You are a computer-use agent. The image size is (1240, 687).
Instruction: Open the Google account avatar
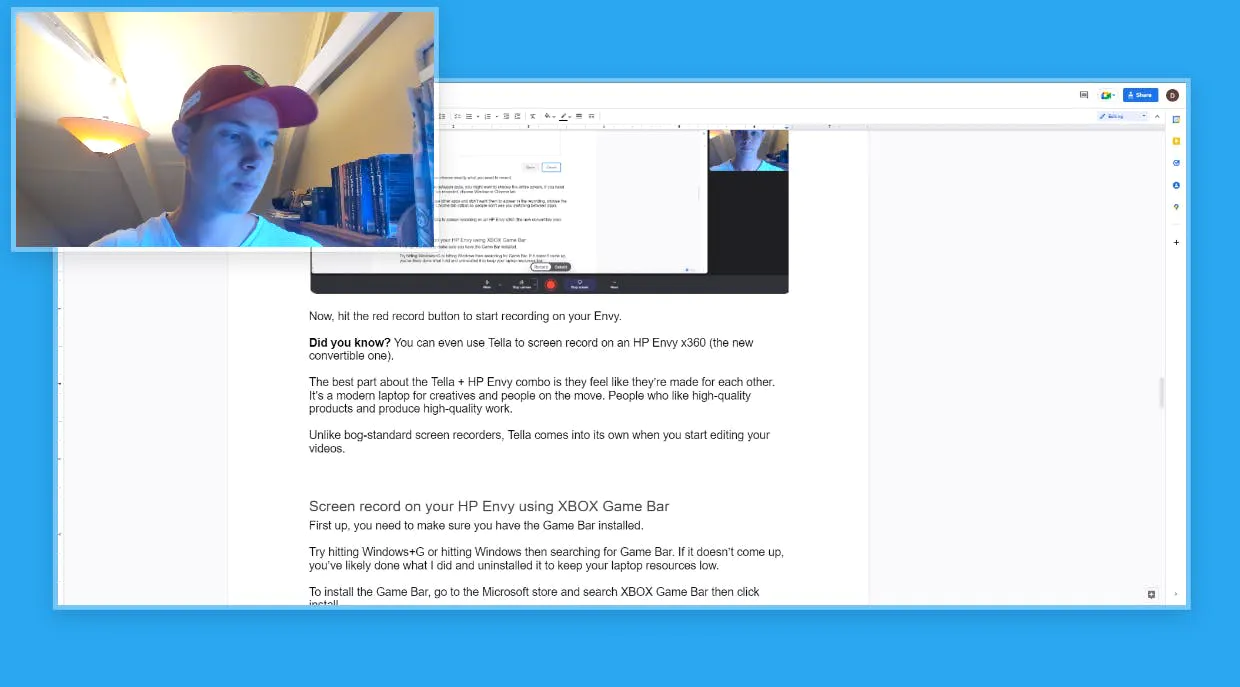(x=1172, y=95)
